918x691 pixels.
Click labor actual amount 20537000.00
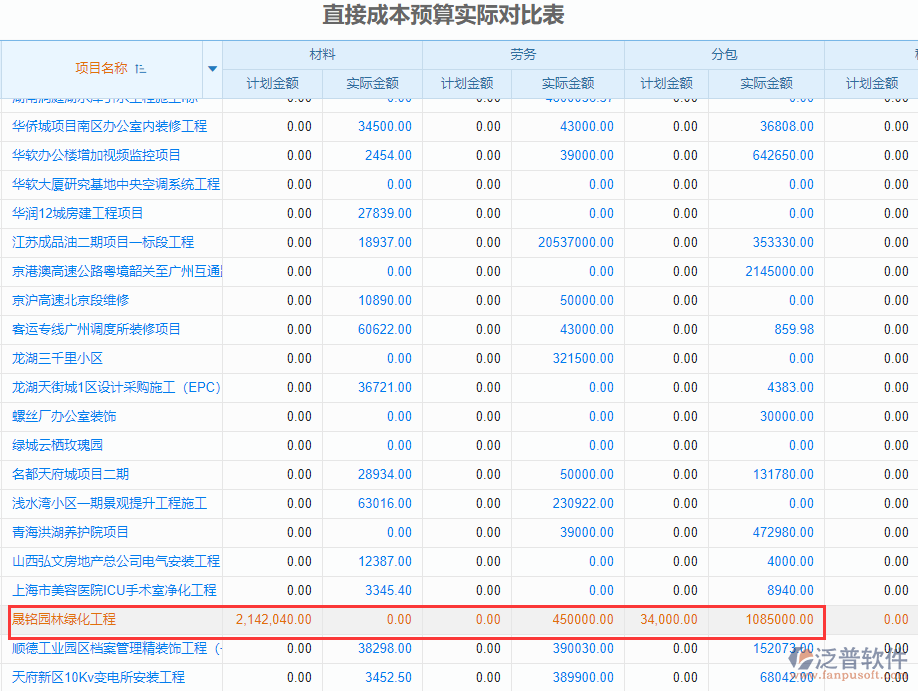(x=576, y=242)
